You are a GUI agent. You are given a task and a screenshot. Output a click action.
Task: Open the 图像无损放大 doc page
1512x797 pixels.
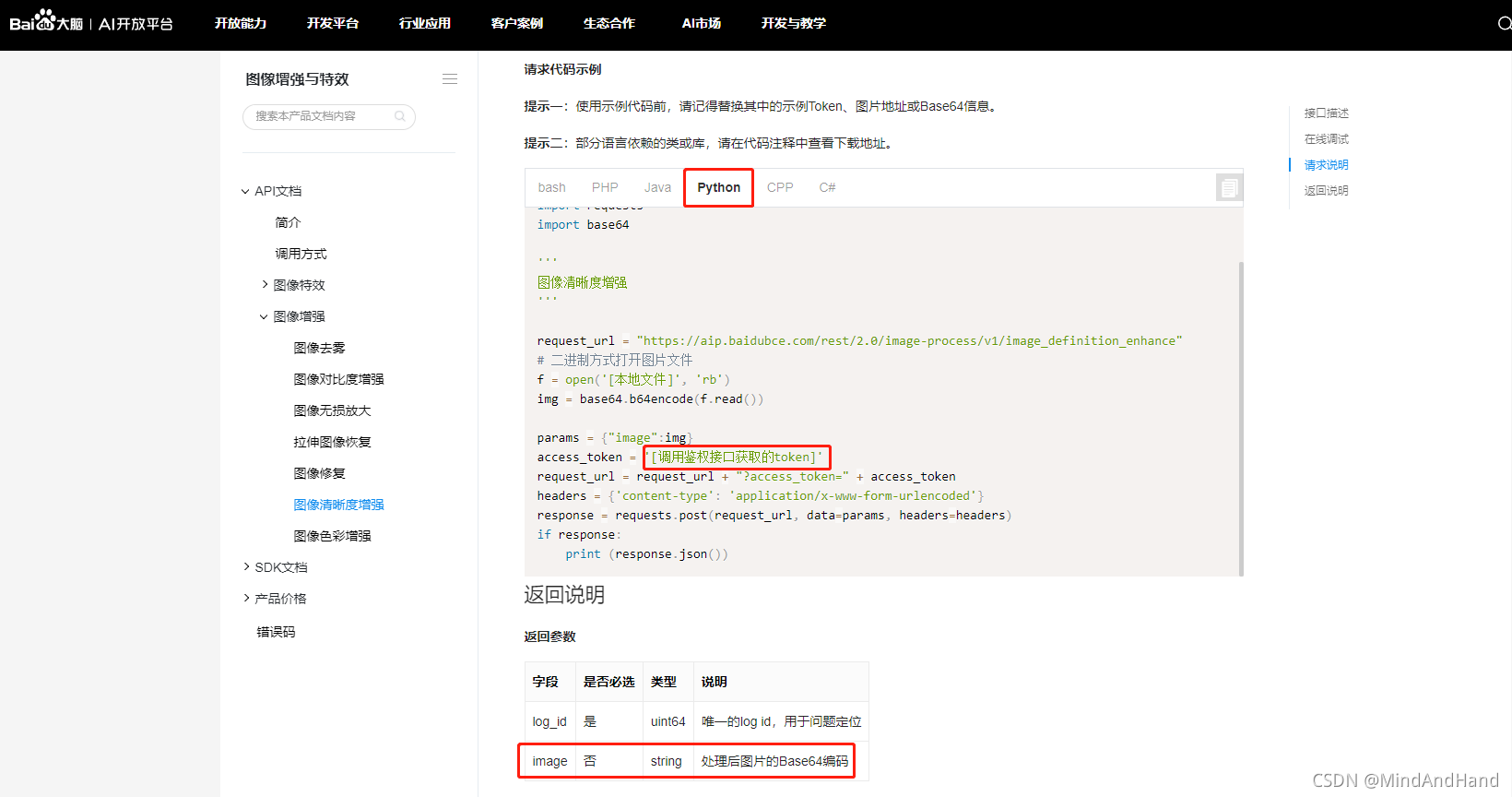pos(332,410)
